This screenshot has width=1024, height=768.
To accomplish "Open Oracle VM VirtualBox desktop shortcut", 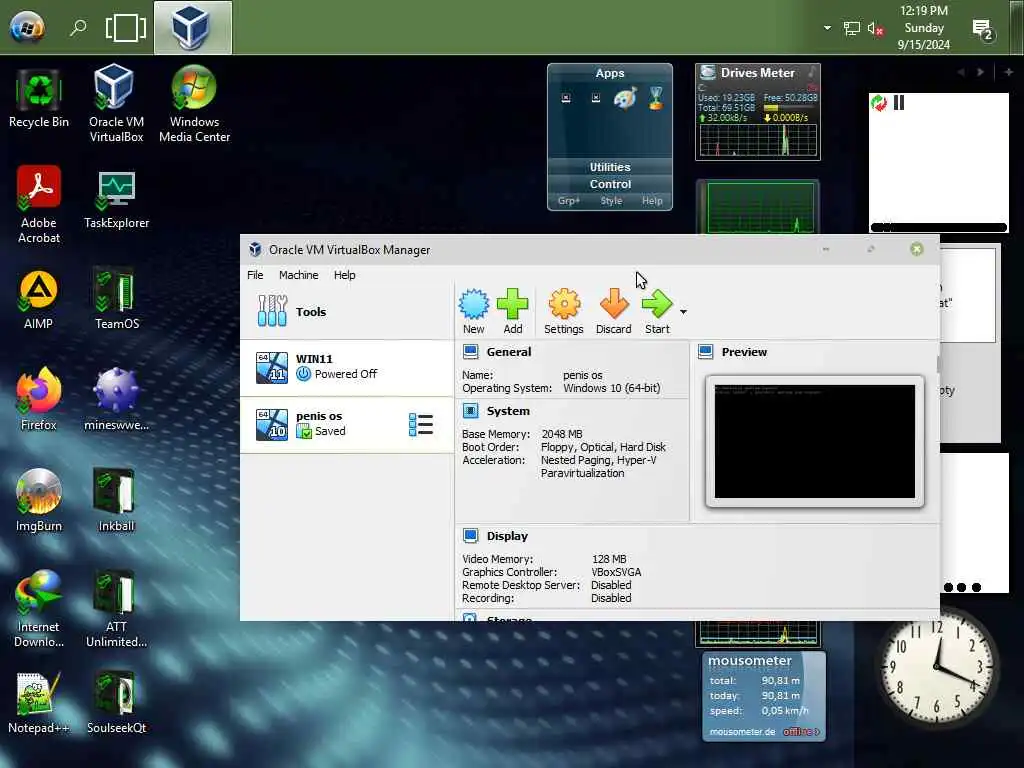I will (116, 103).
